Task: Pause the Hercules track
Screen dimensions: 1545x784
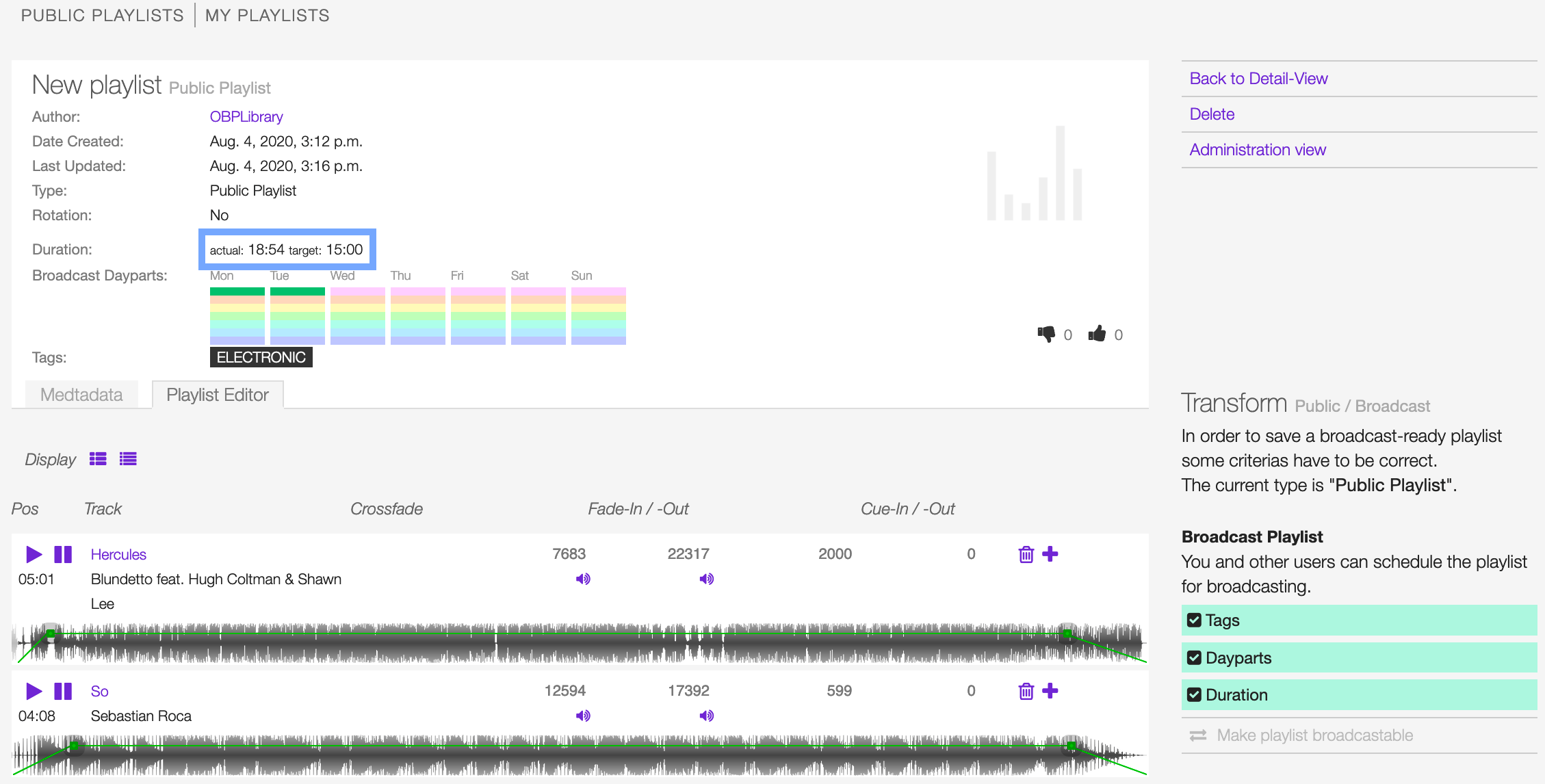Action: point(63,554)
